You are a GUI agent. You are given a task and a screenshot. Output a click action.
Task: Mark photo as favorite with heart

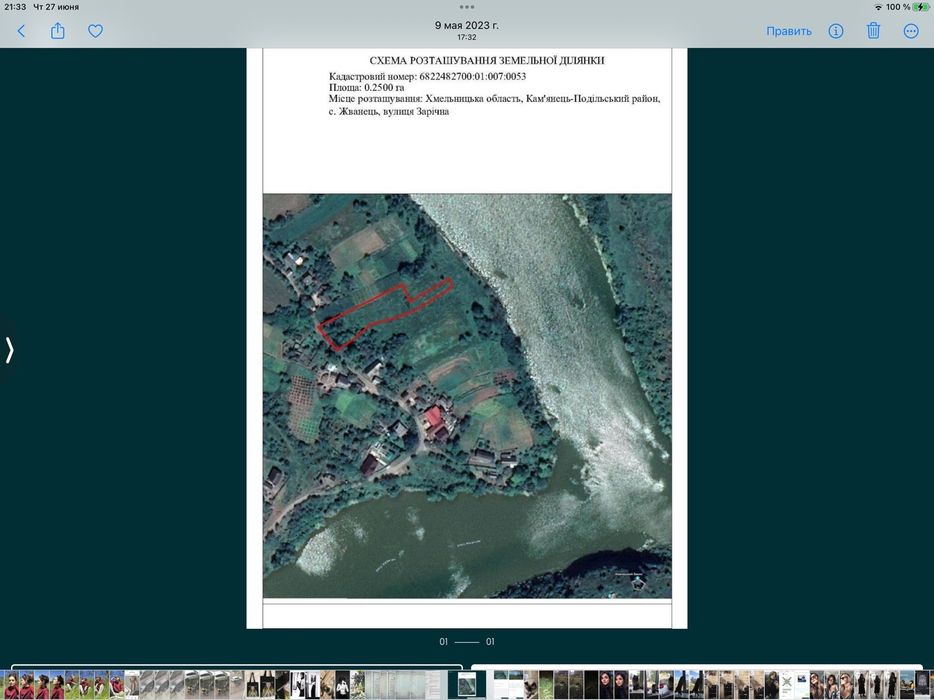[x=95, y=31]
